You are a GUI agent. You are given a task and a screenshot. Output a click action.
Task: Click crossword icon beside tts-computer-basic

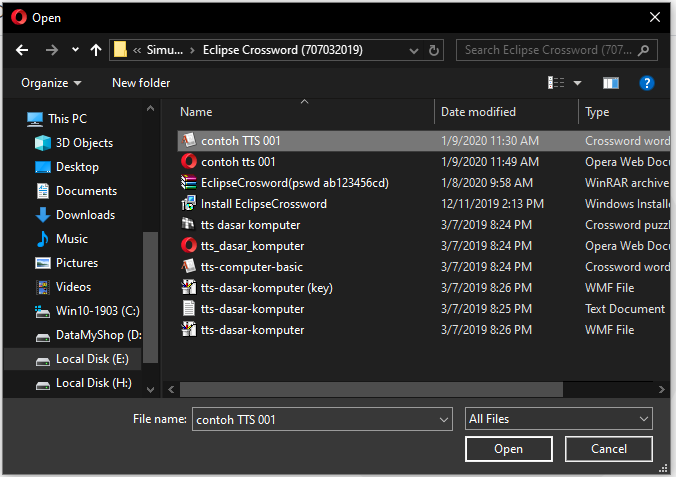tap(188, 266)
